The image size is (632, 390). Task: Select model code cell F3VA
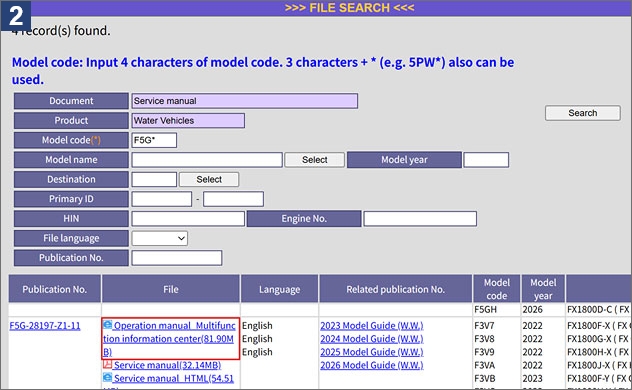(484, 365)
